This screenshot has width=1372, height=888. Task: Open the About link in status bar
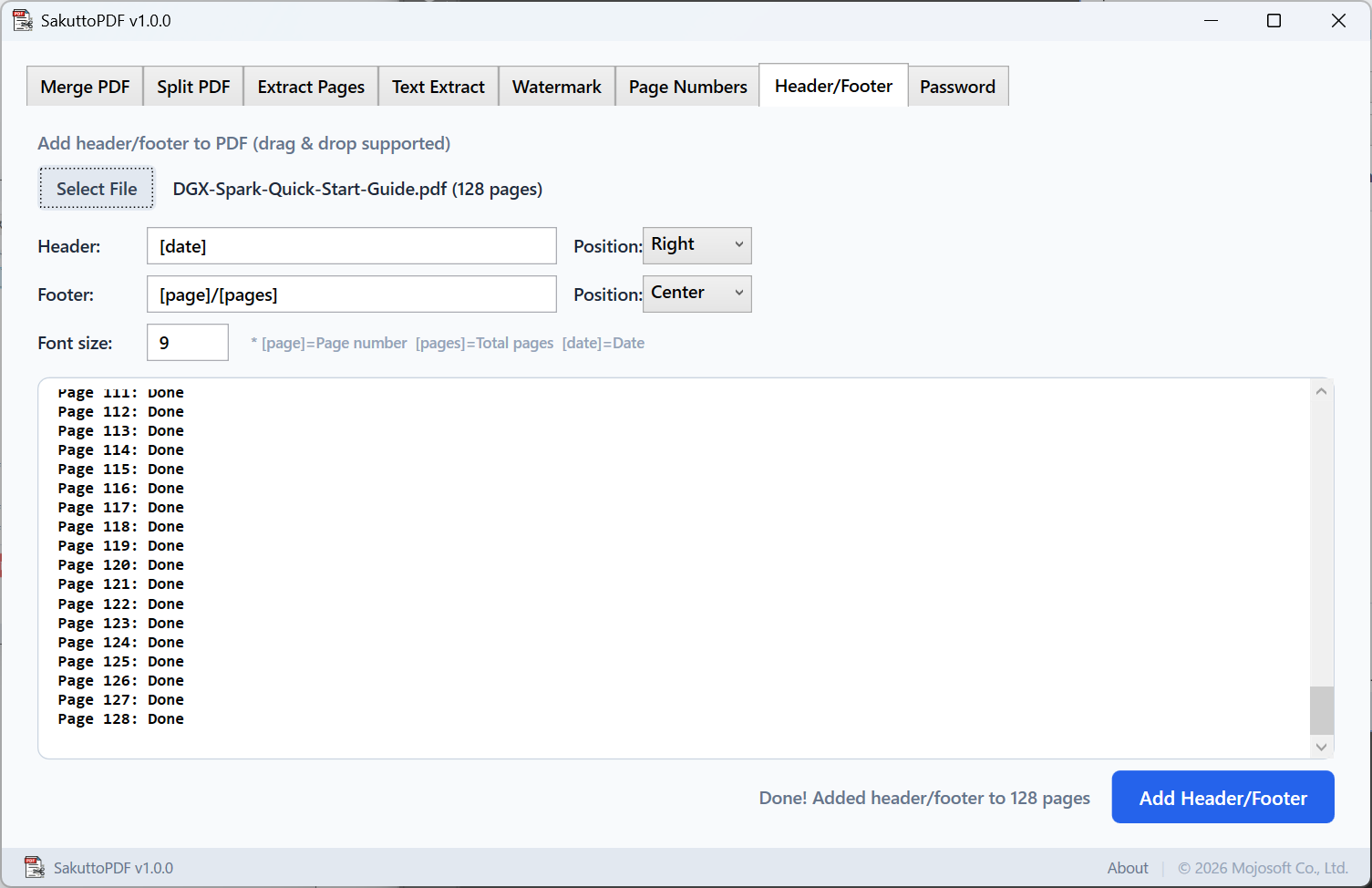[x=1127, y=868]
